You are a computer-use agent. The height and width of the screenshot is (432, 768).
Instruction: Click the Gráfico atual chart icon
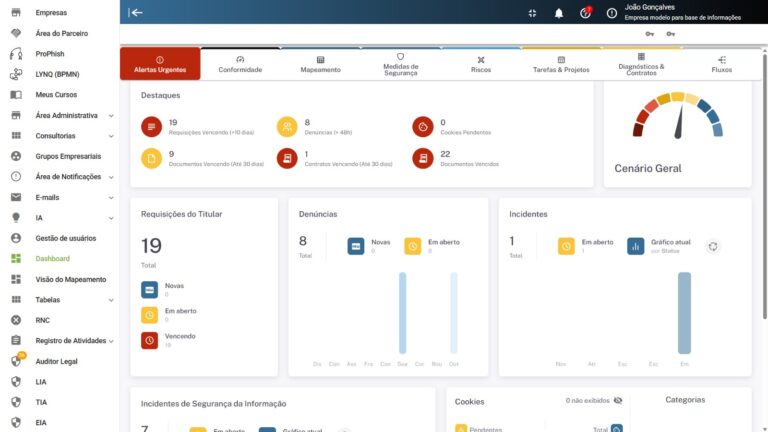[635, 246]
